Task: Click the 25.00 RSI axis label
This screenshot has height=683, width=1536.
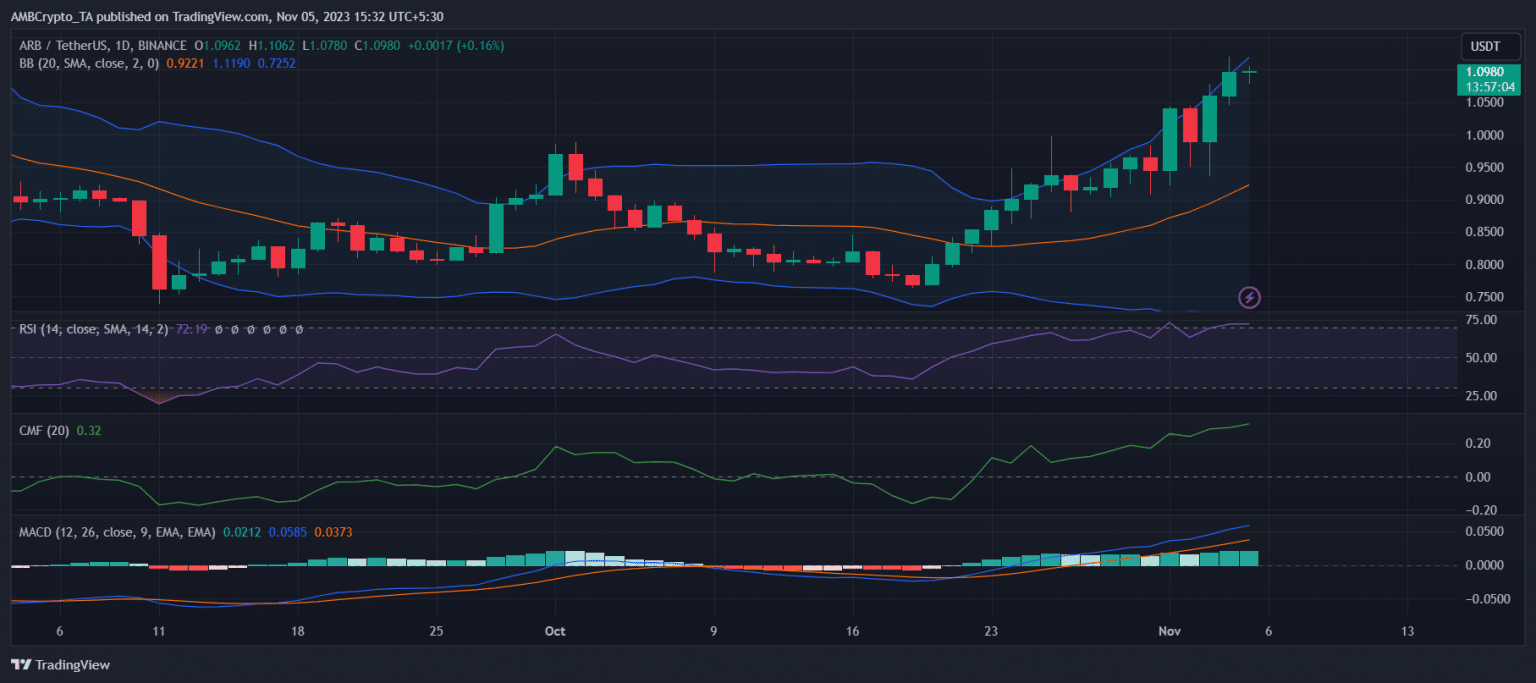Action: [x=1479, y=396]
